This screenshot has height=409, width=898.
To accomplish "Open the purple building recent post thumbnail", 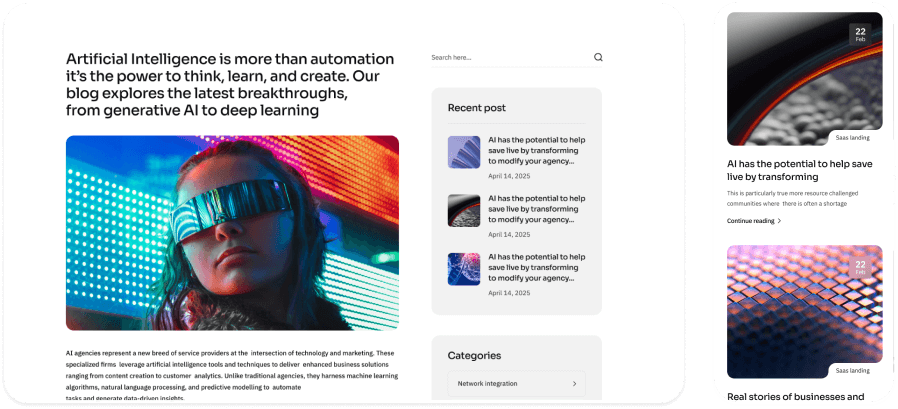I will 464,152.
